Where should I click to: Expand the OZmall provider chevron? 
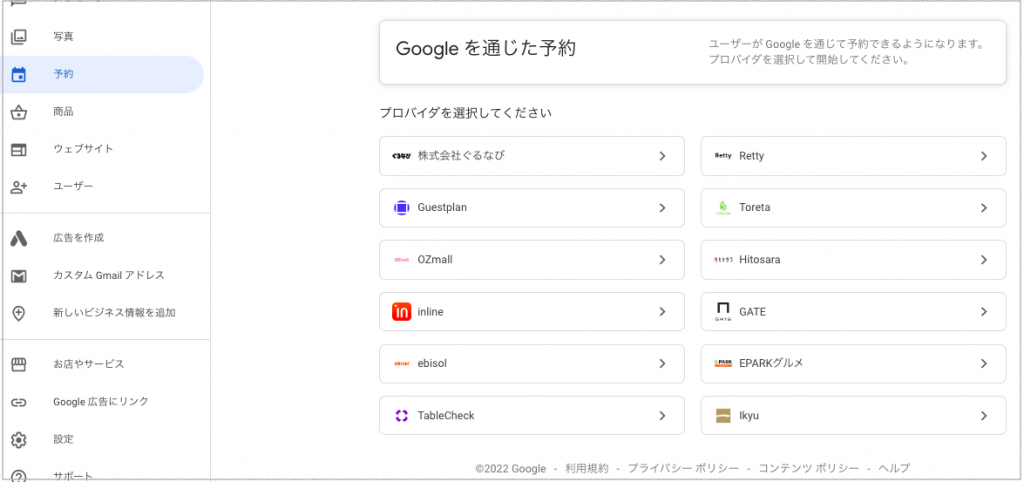pyautogui.click(x=662, y=260)
